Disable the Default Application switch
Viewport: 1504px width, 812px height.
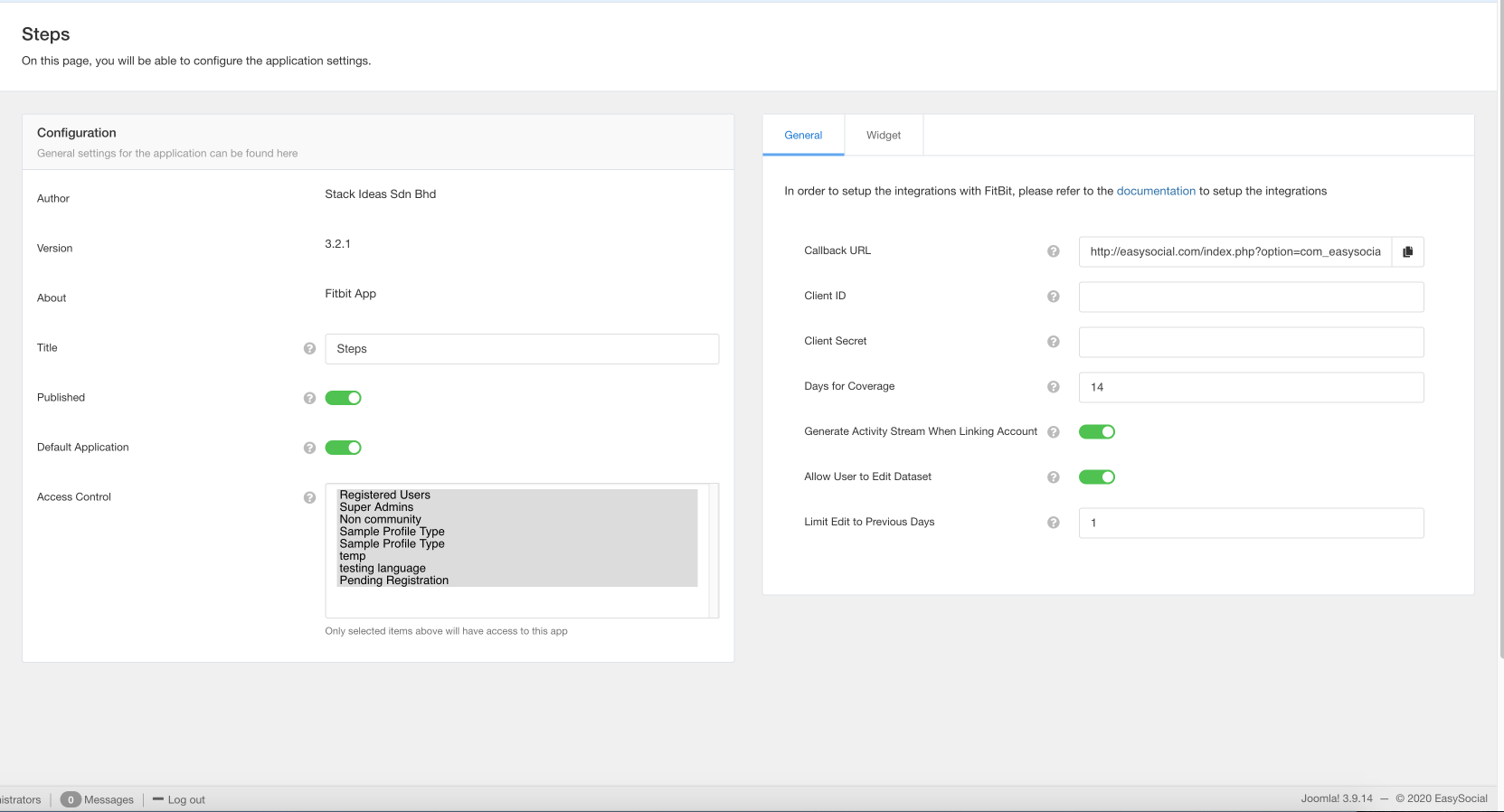pyautogui.click(x=343, y=448)
